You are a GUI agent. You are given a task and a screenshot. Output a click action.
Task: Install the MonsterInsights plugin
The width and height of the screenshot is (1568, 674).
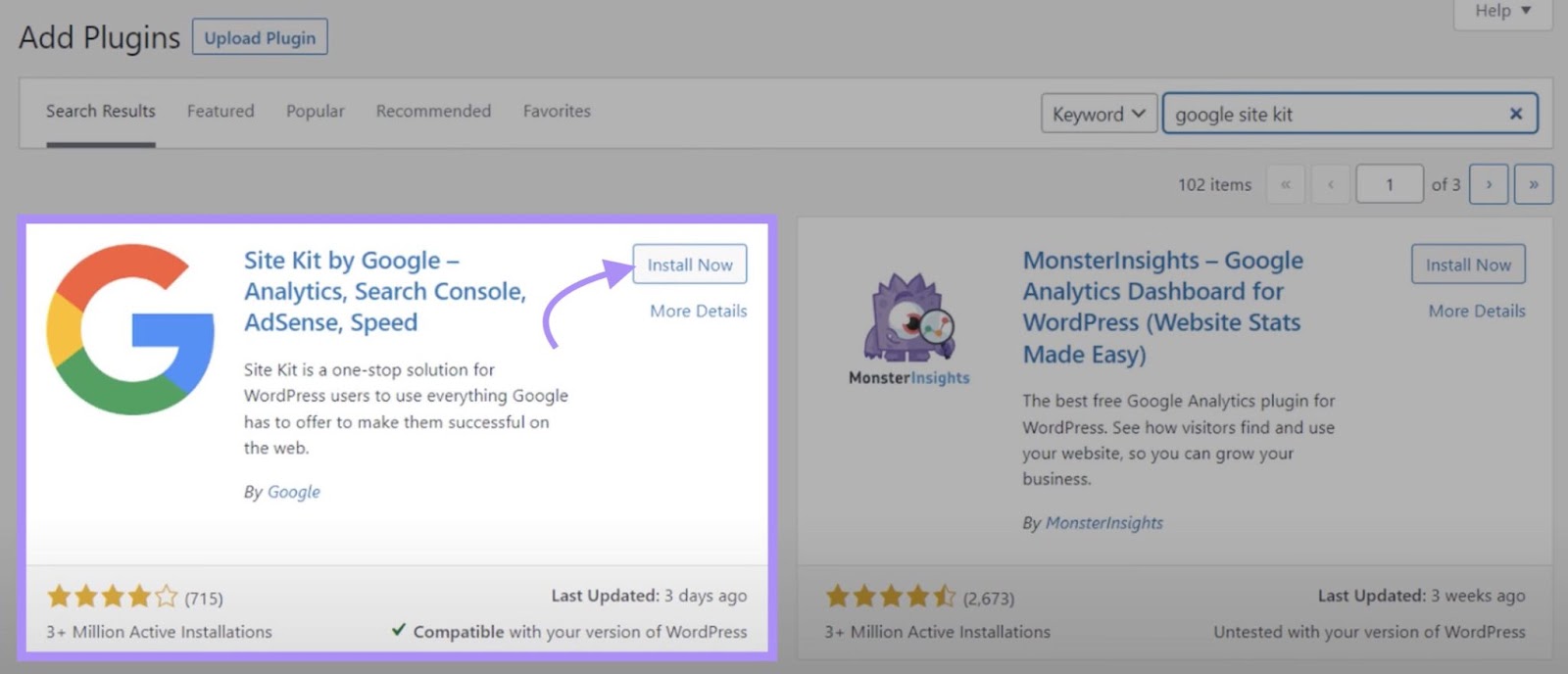point(1467,265)
